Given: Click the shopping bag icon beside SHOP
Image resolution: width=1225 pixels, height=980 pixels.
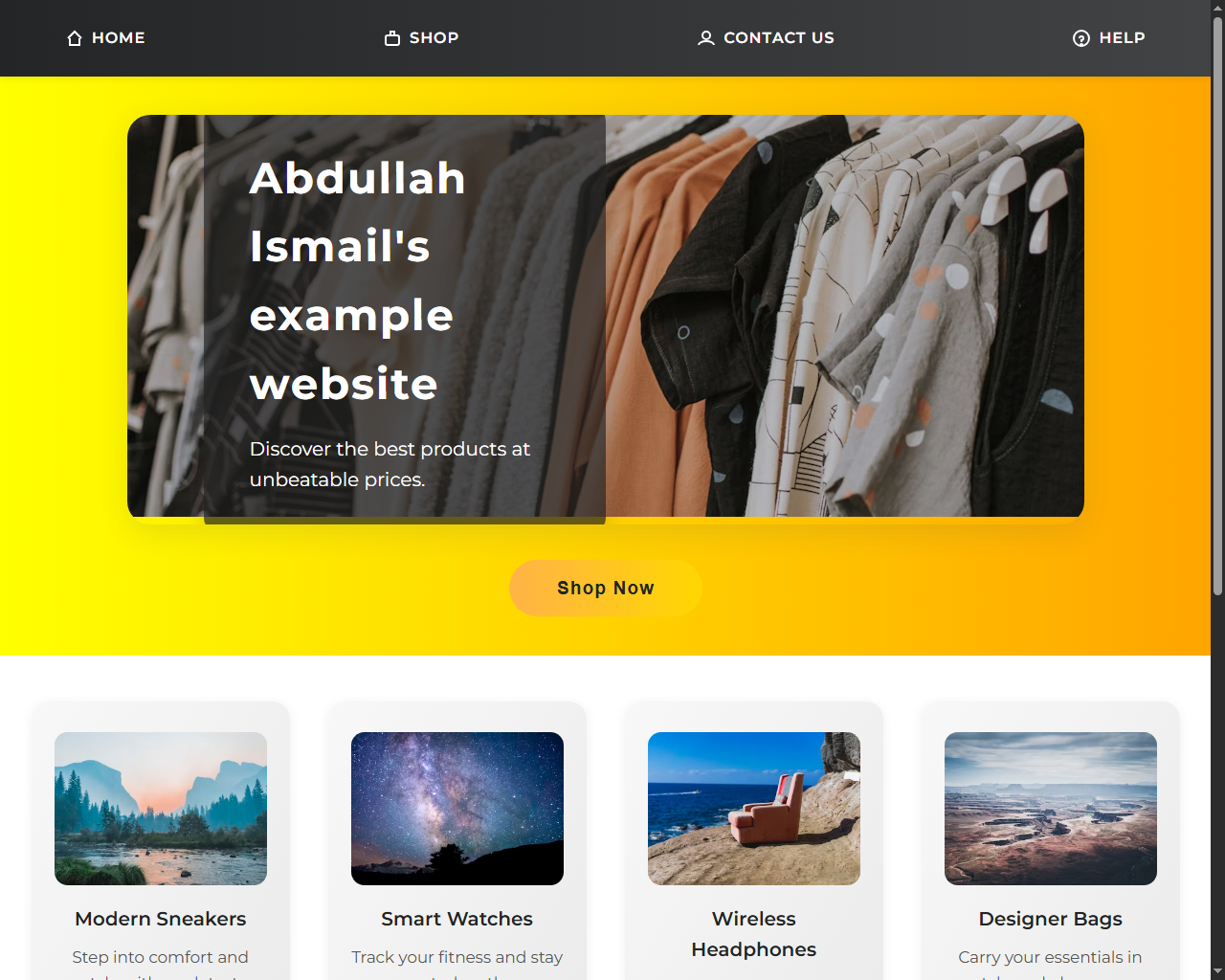Looking at the screenshot, I should click(392, 38).
